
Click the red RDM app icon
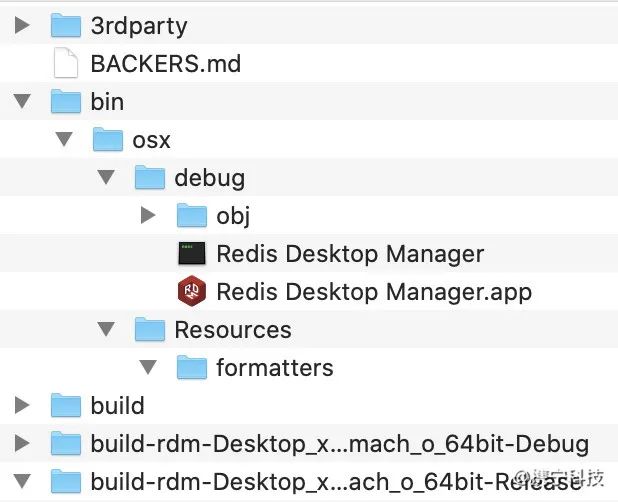(x=192, y=291)
